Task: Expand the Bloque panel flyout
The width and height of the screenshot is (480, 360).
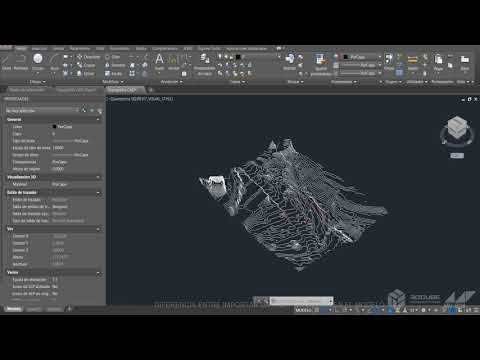Action: coord(295,82)
